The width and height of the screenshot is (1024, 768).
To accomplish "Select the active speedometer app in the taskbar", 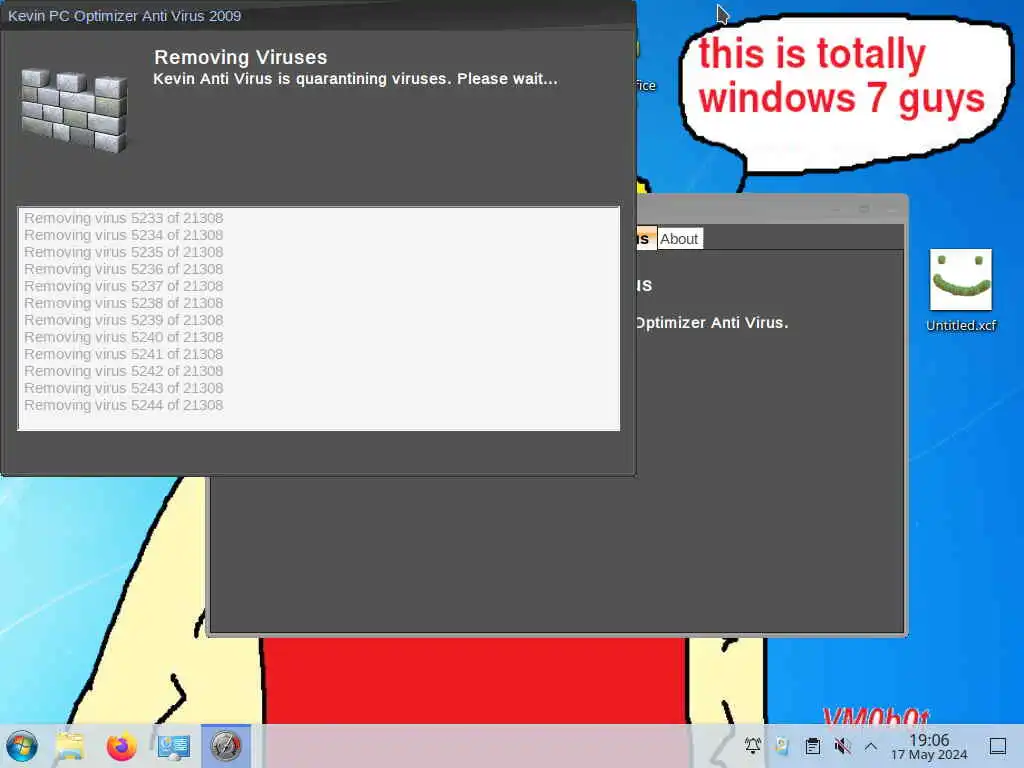I will coord(225,746).
